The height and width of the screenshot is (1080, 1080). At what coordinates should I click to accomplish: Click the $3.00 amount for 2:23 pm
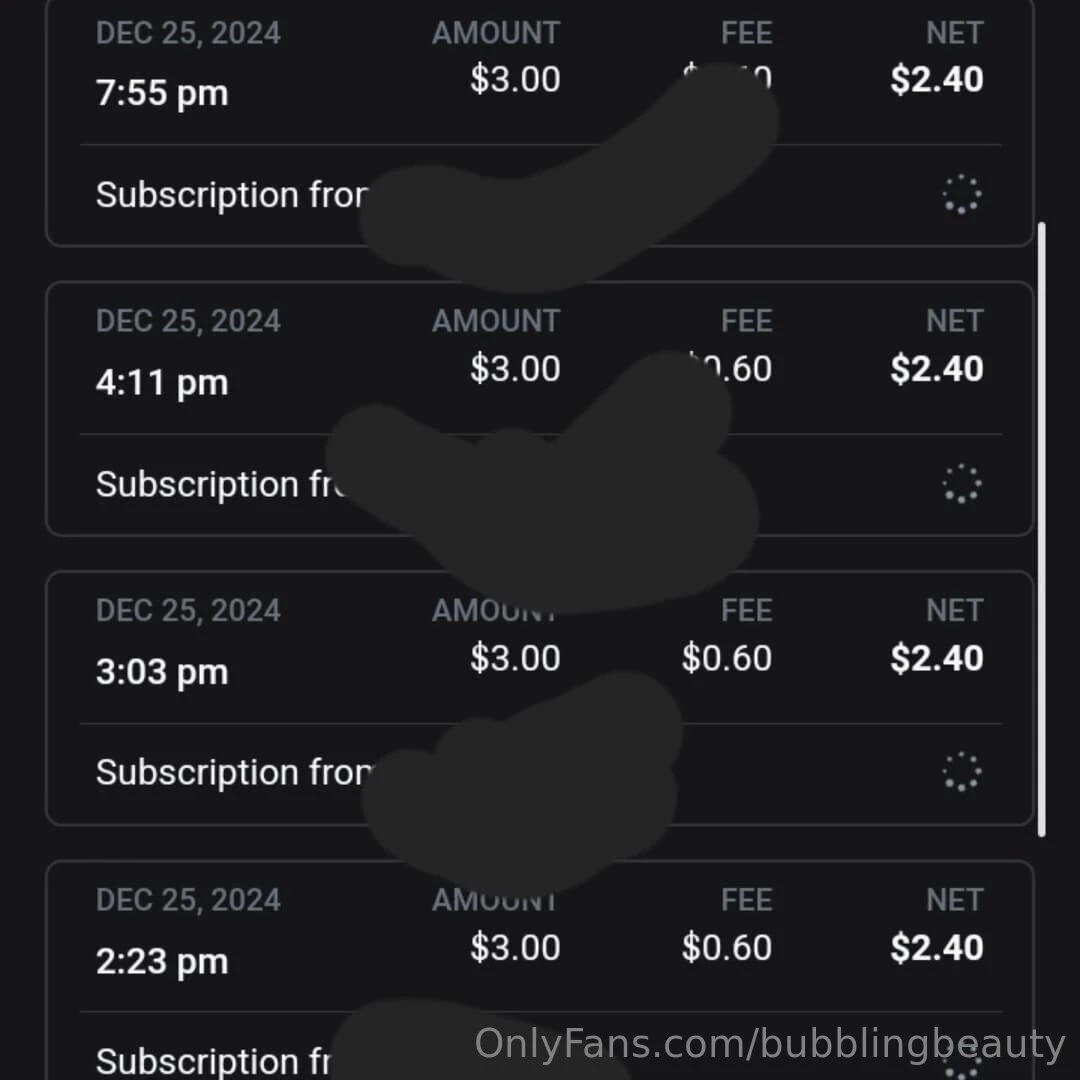click(515, 947)
